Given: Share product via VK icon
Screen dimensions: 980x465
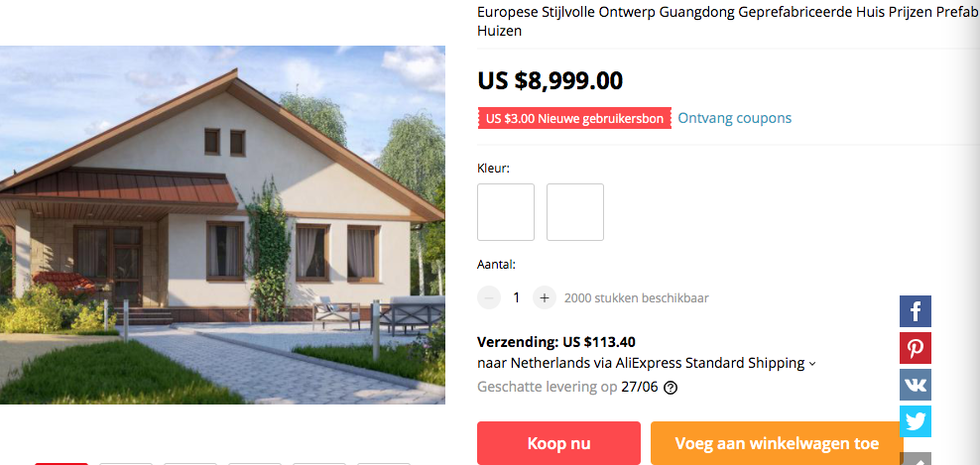Looking at the screenshot, I should 915,384.
